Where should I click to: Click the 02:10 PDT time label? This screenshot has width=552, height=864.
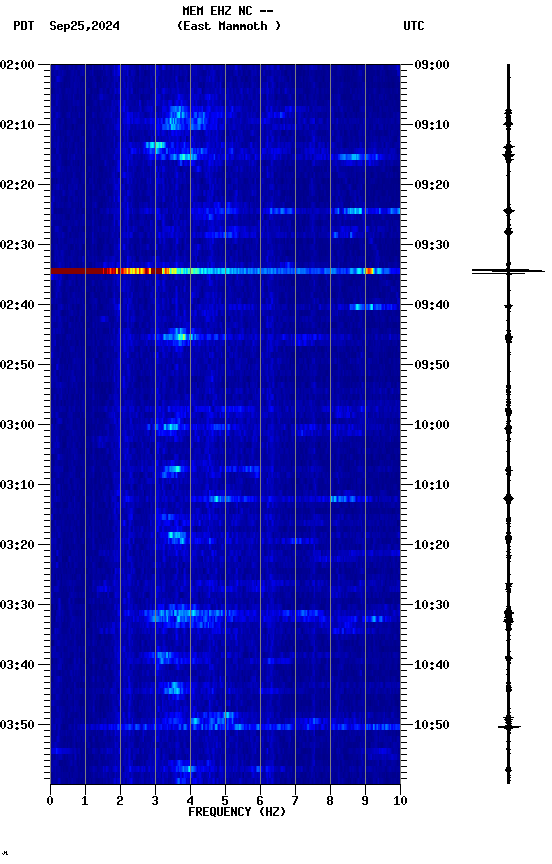click(17, 125)
